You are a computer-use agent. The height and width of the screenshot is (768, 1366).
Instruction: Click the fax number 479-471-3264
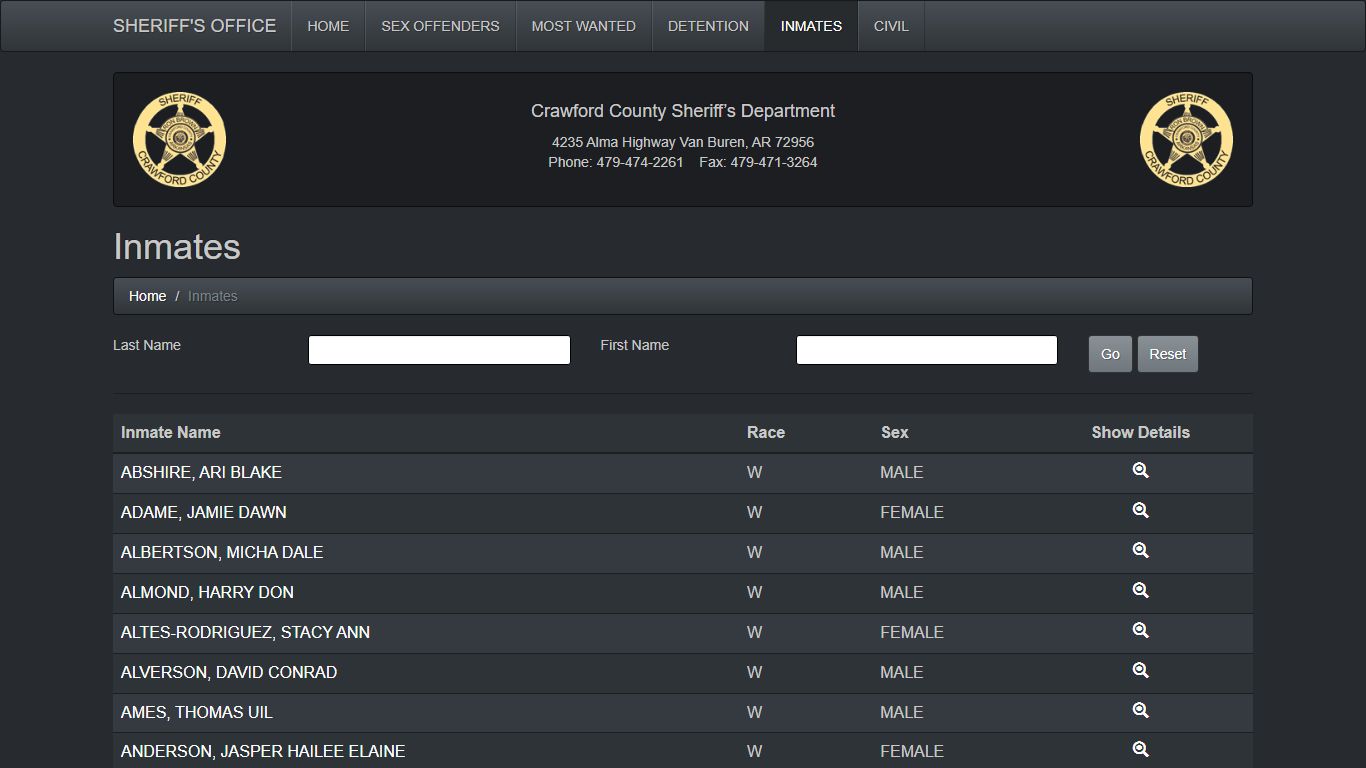click(x=774, y=162)
